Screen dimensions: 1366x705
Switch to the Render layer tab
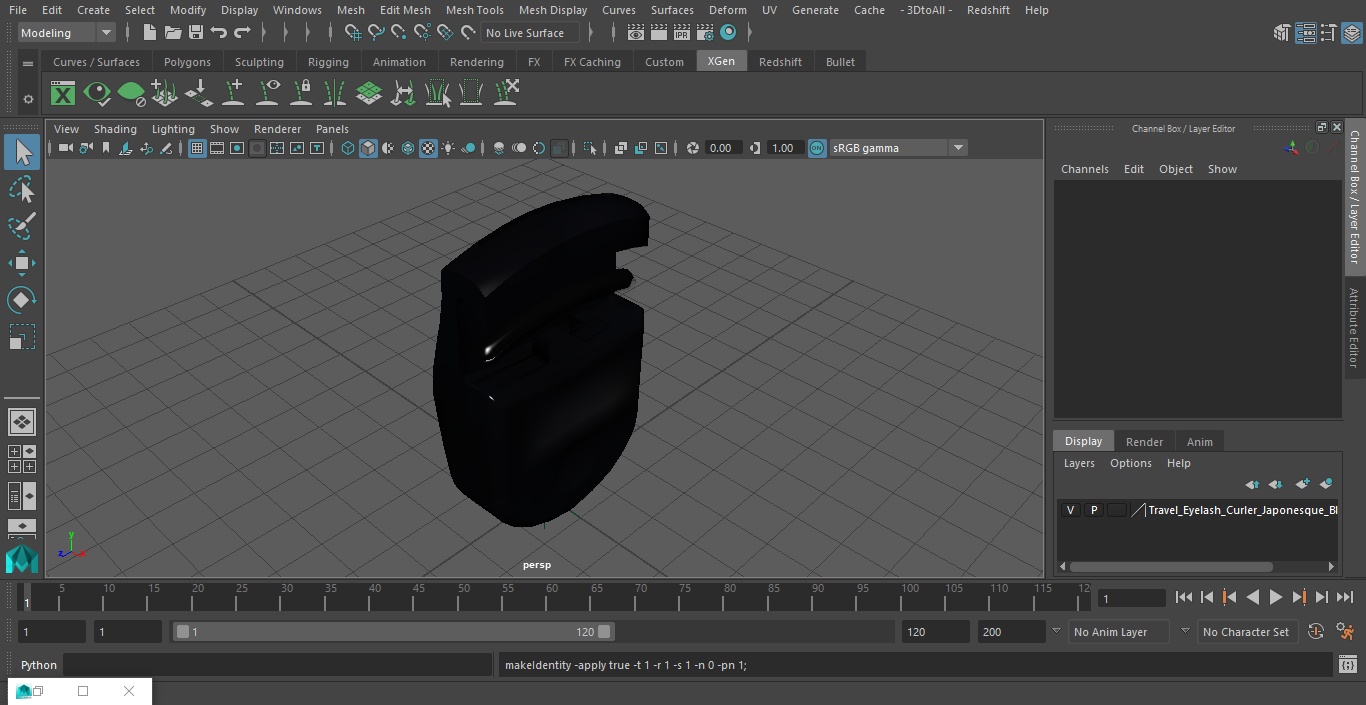coord(1144,442)
